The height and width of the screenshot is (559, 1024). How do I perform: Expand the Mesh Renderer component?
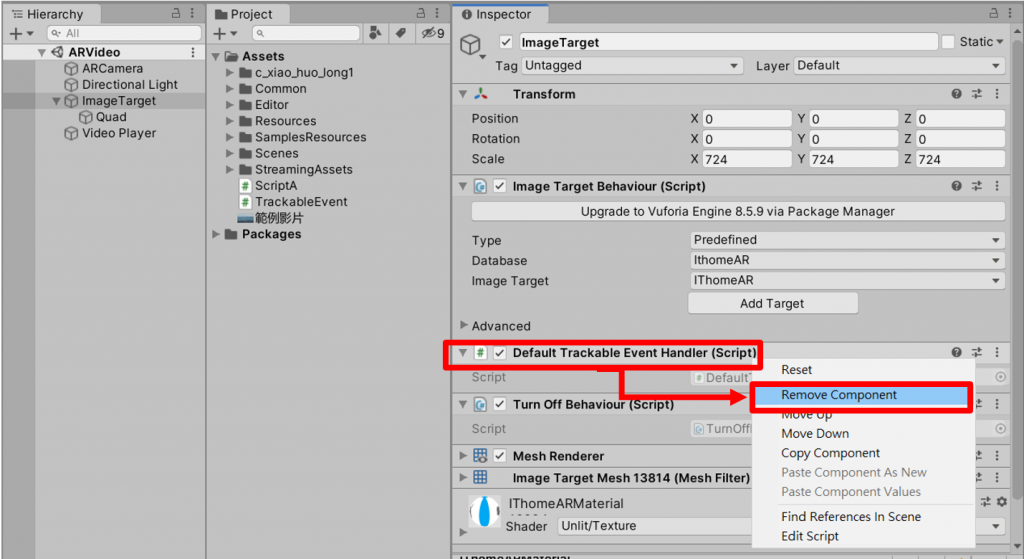[463, 455]
